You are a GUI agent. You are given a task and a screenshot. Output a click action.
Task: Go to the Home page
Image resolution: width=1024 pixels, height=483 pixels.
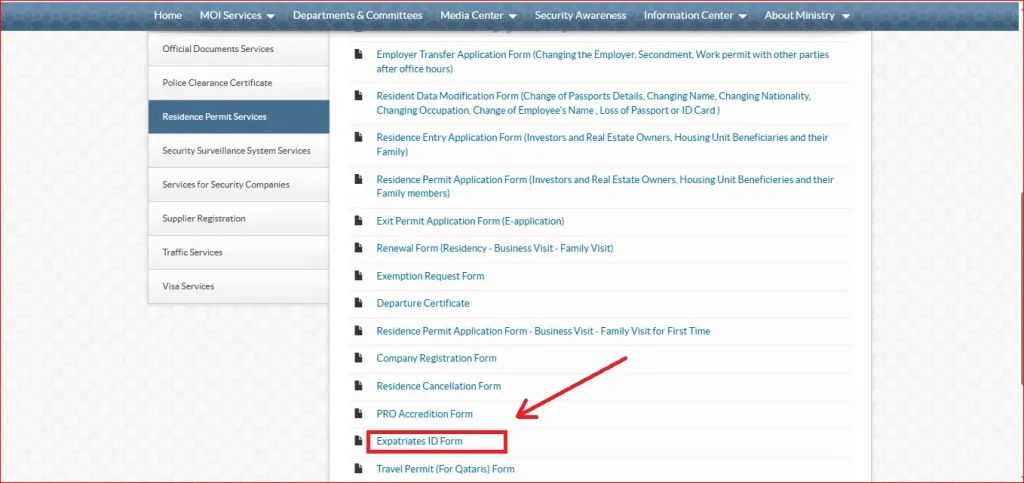(x=168, y=15)
